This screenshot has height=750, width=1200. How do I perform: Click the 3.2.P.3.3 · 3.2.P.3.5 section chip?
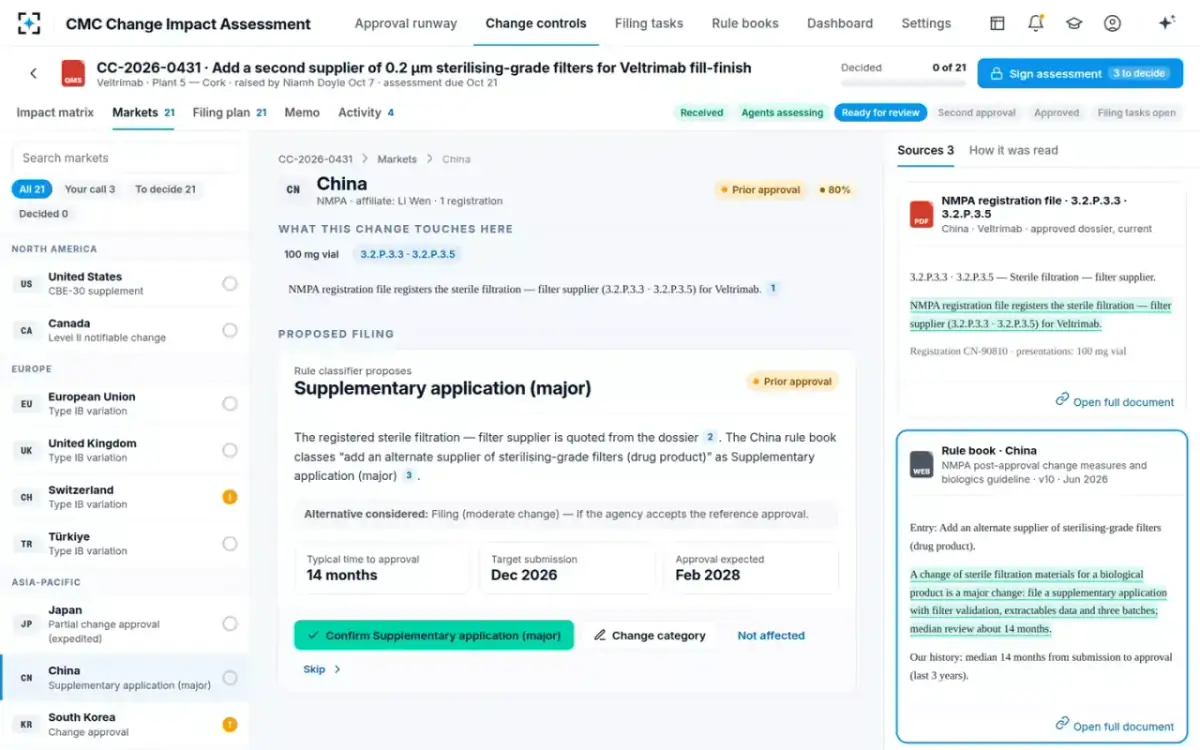tap(407, 254)
